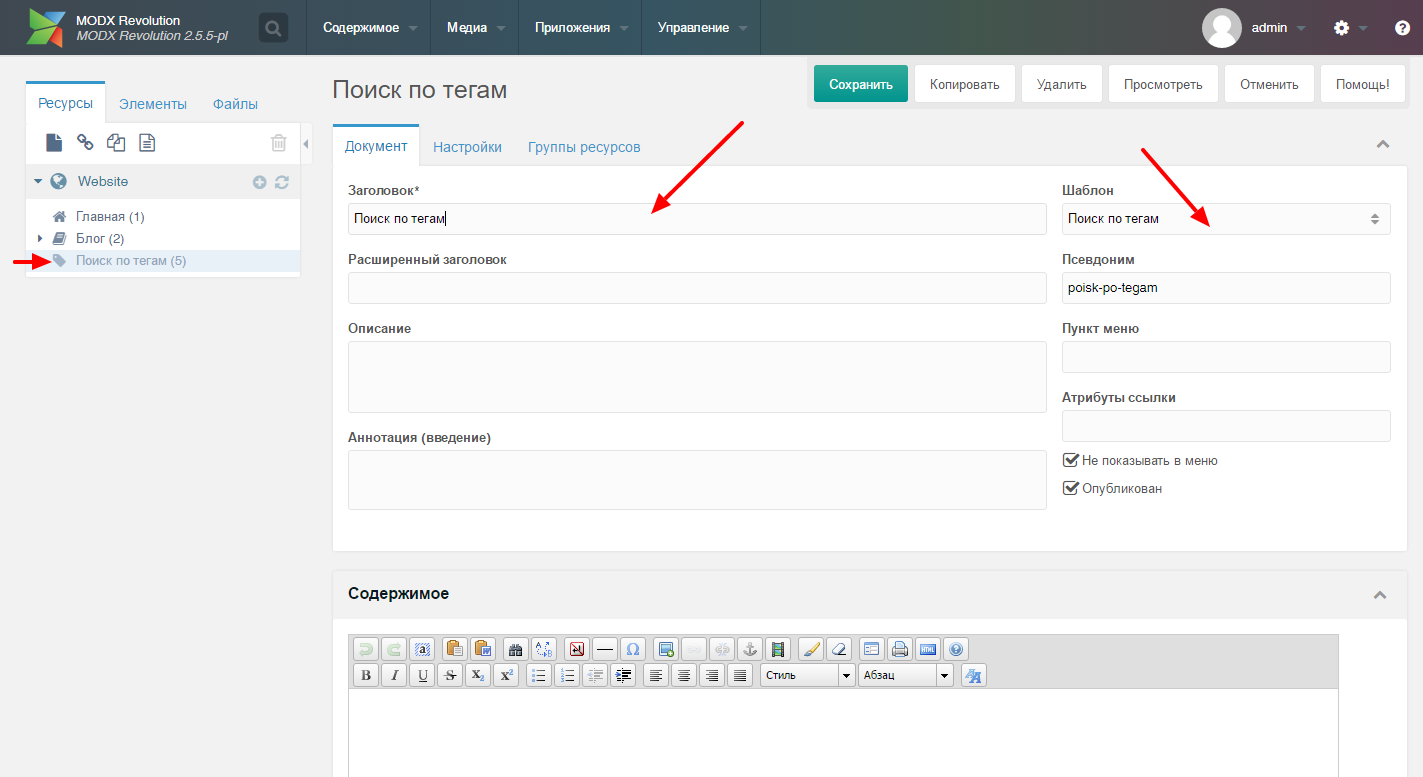Switch to the Элементы tab

153,104
